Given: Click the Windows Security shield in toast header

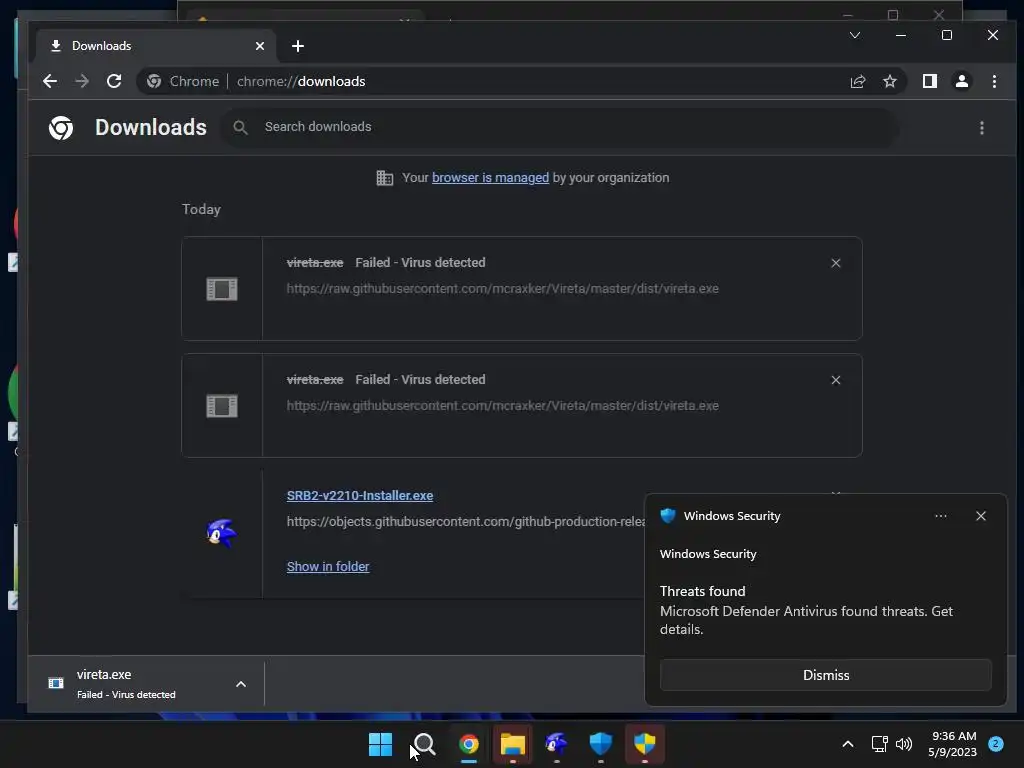Looking at the screenshot, I should click(x=667, y=516).
